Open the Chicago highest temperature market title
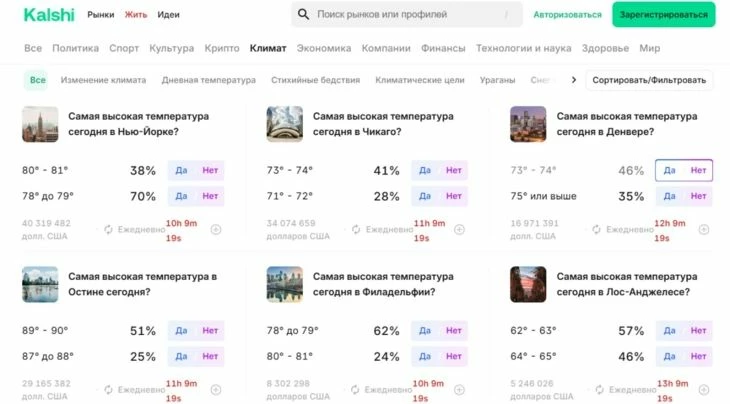This screenshot has height=404, width=730. (x=383, y=124)
